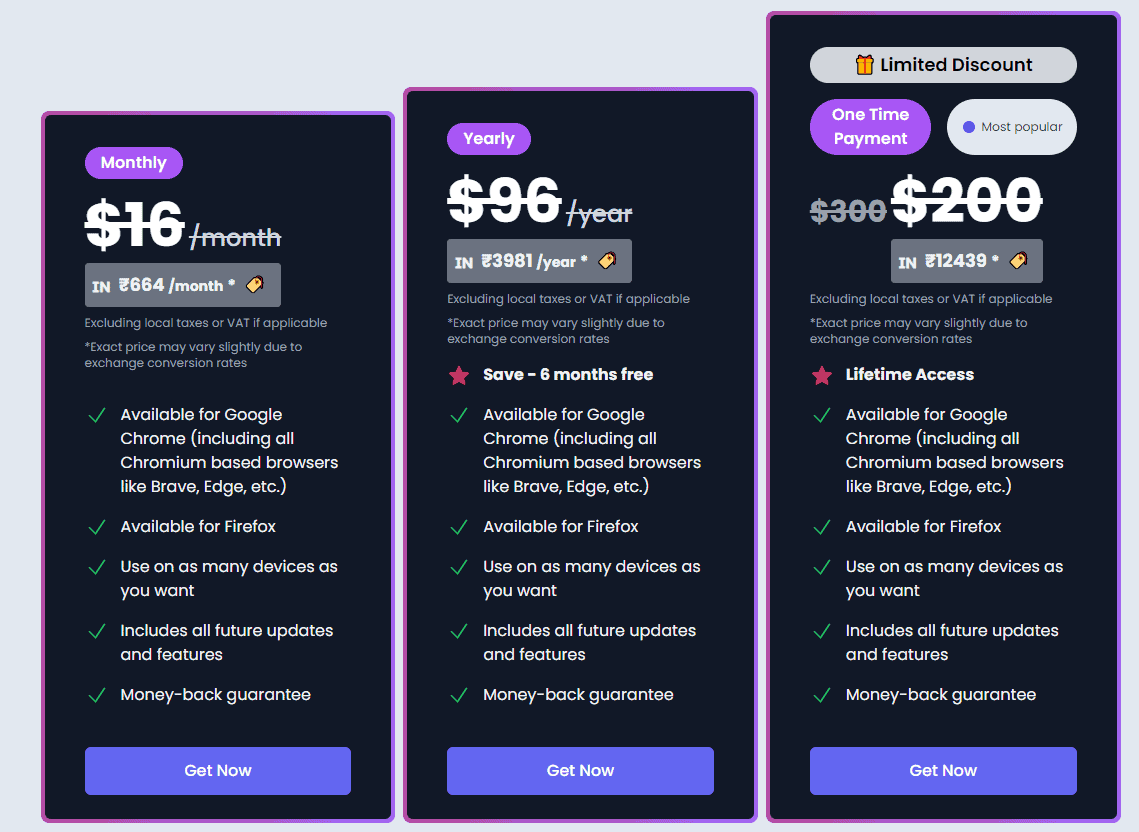
Task: Select the Monthly plan badge
Action: [x=133, y=162]
